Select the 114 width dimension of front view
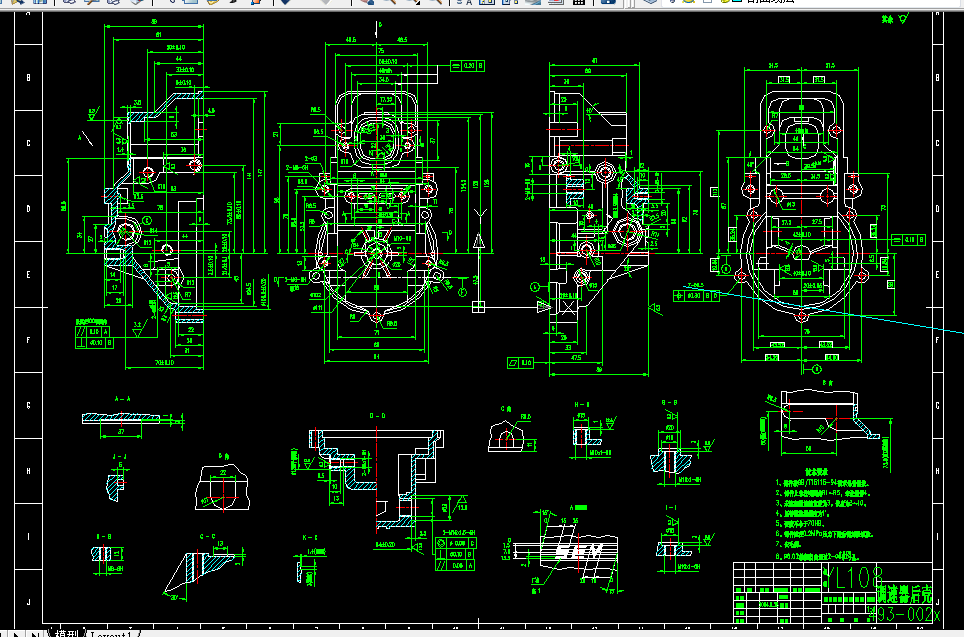This screenshot has width=964, height=637. [x=376, y=357]
